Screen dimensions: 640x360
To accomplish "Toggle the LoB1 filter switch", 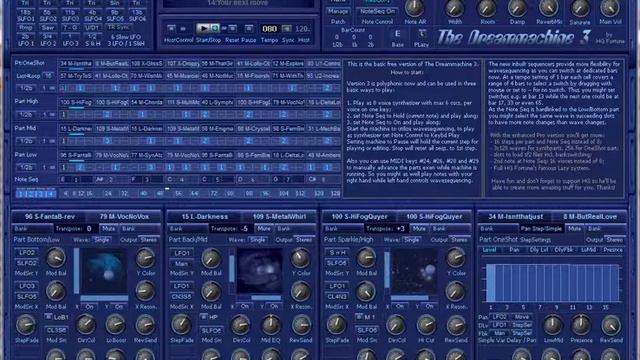I will [x=48, y=317].
